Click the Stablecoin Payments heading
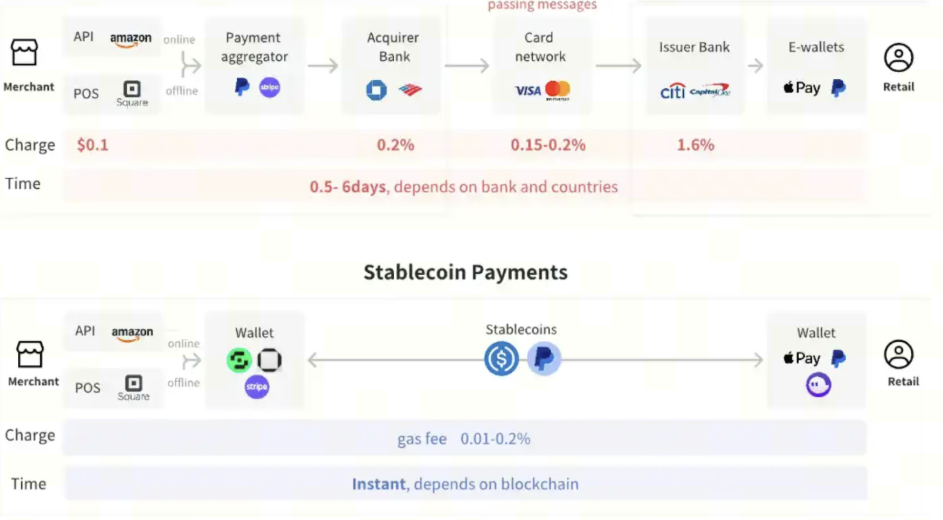The height and width of the screenshot is (520, 943). (x=465, y=272)
